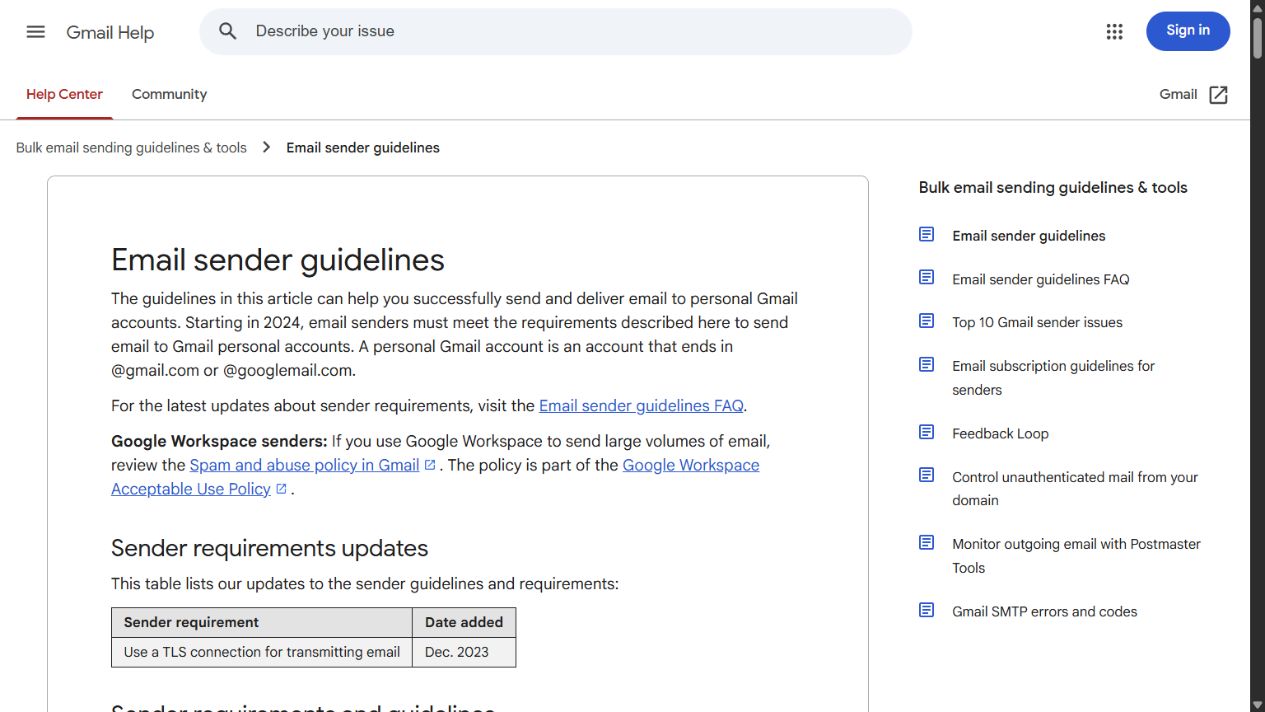The width and height of the screenshot is (1265, 712).
Task: Open the Gmail Help home title
Action: pos(110,32)
